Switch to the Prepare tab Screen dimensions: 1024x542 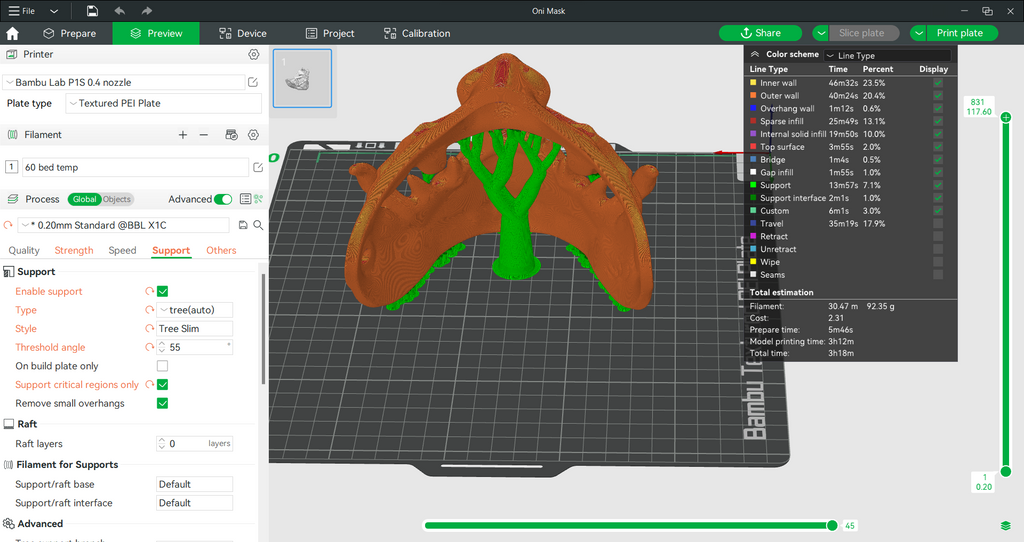tap(69, 33)
